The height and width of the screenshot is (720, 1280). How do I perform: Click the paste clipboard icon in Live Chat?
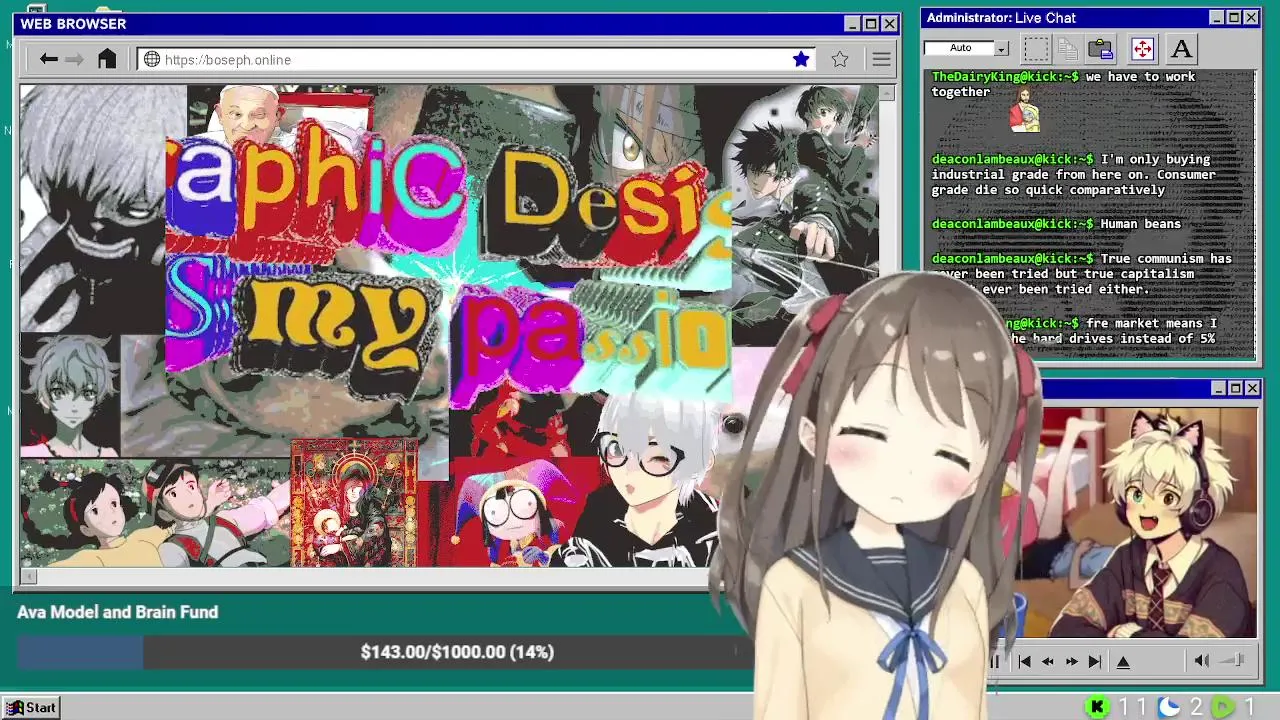pos(1101,48)
